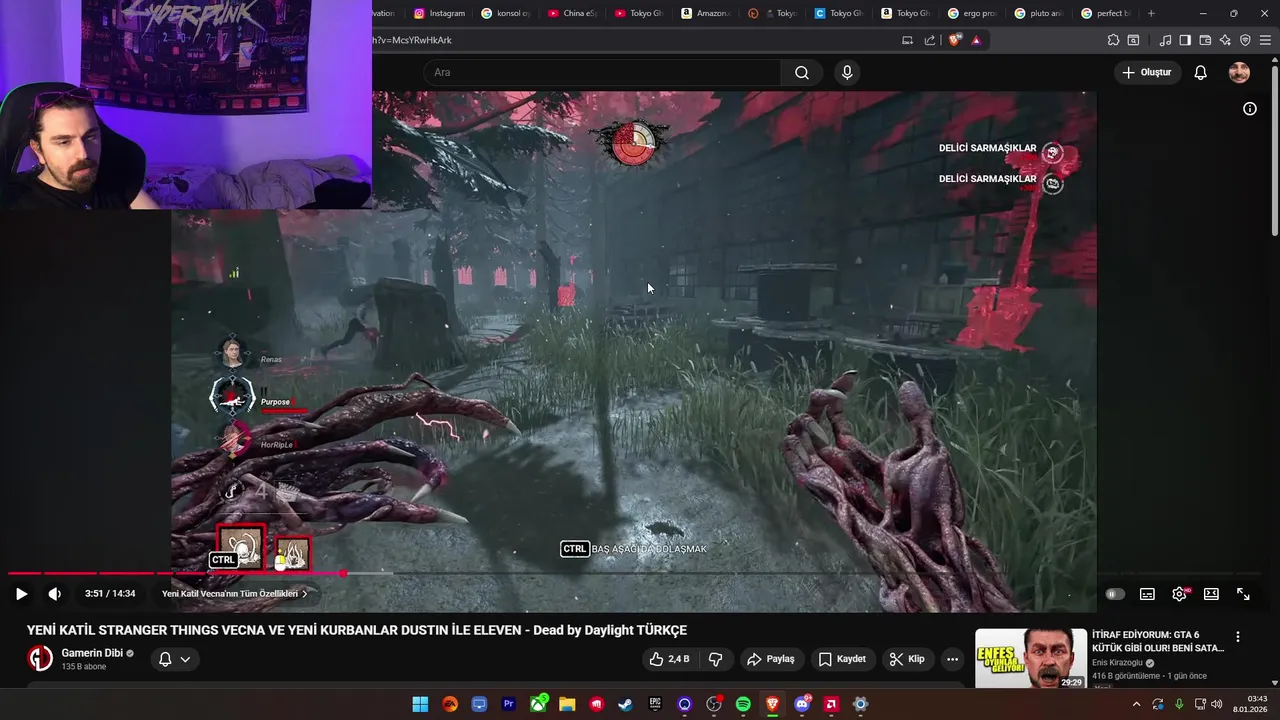Create a clip with Klip button

[907, 659]
